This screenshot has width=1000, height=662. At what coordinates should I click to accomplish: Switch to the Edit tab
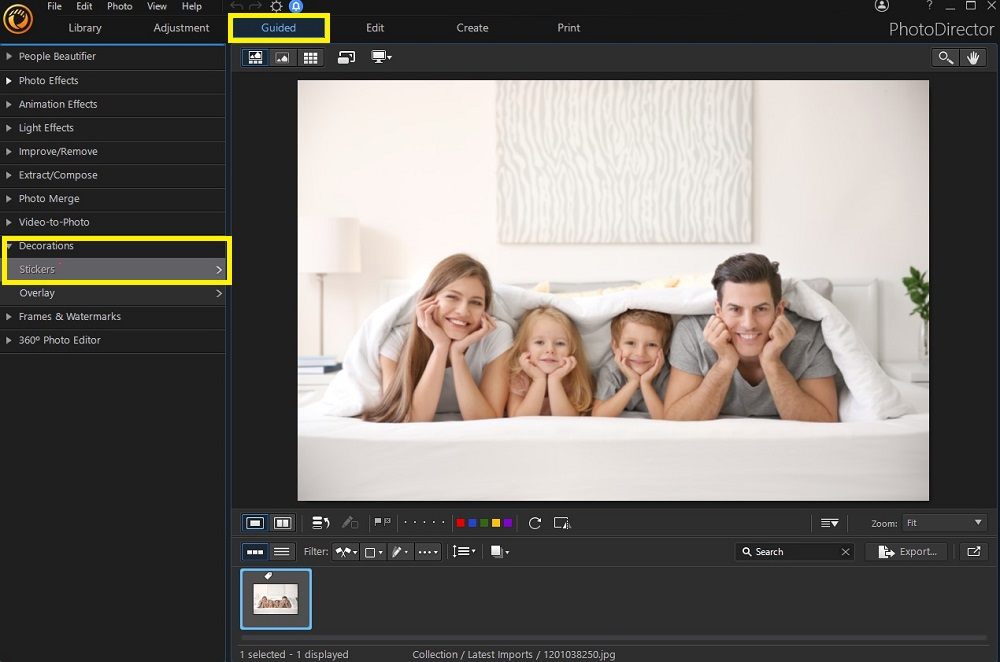click(375, 28)
